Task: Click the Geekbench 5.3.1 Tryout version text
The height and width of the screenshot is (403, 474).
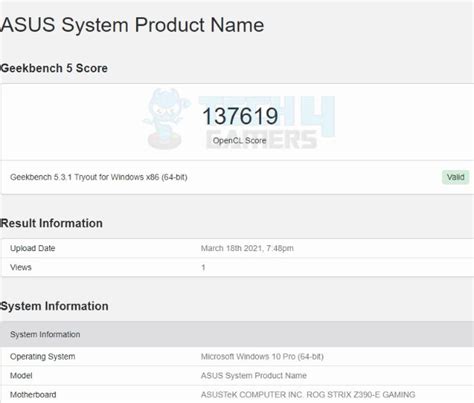Action: coord(99,177)
